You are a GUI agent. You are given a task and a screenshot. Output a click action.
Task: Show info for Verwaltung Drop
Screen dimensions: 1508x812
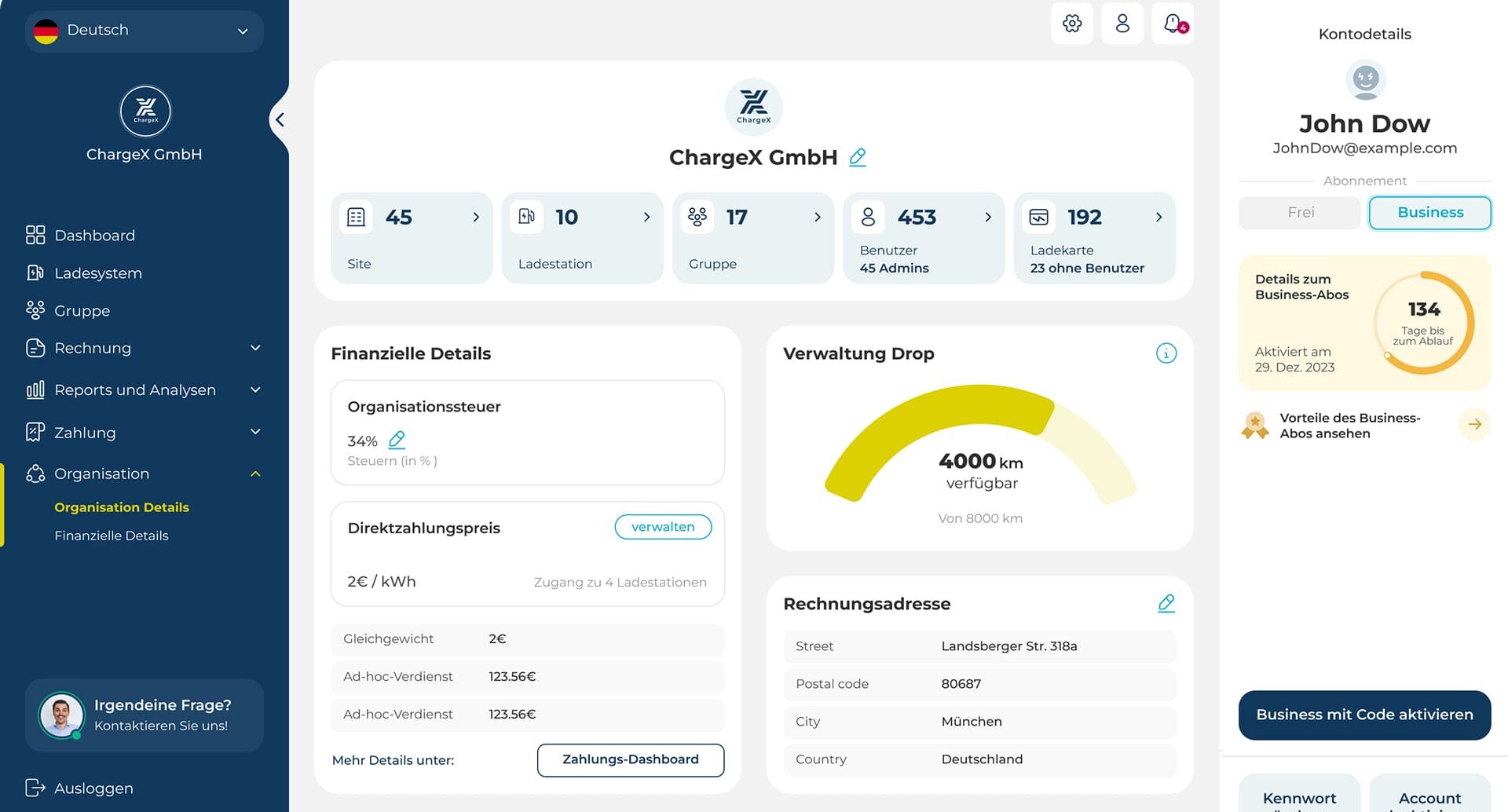click(1166, 353)
